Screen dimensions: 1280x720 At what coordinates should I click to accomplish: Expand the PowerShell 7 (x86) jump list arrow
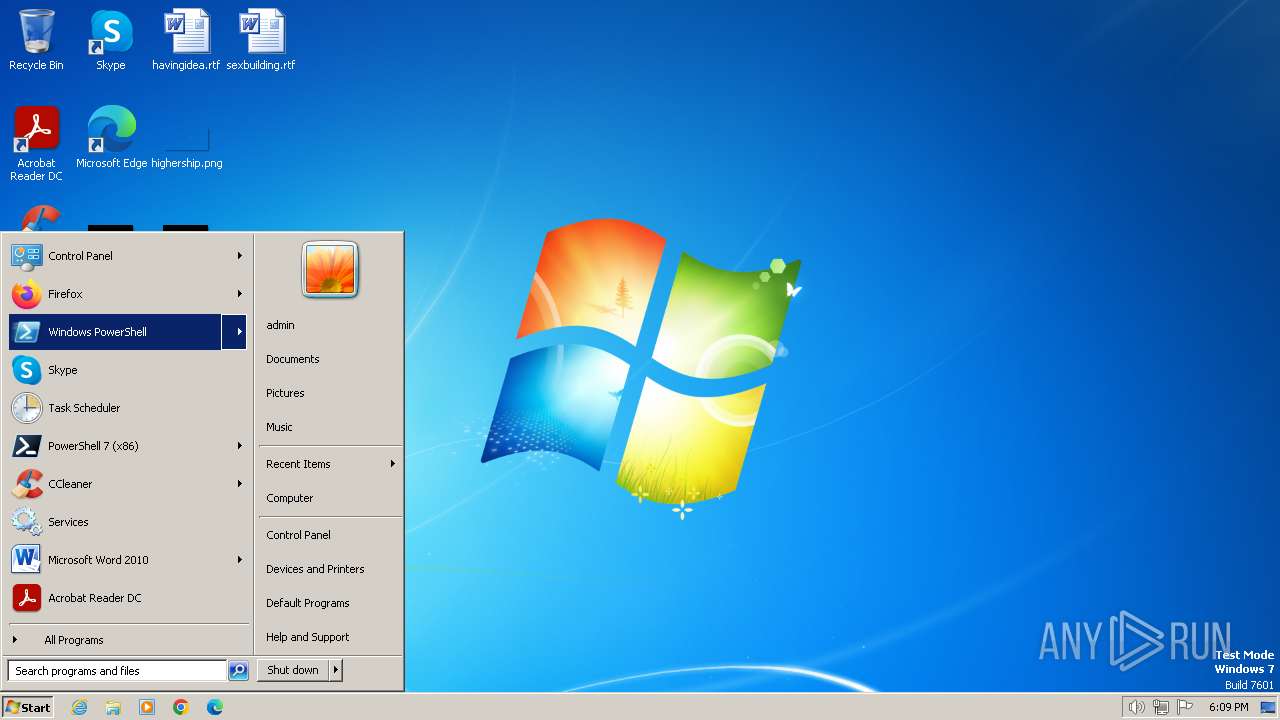(239, 446)
